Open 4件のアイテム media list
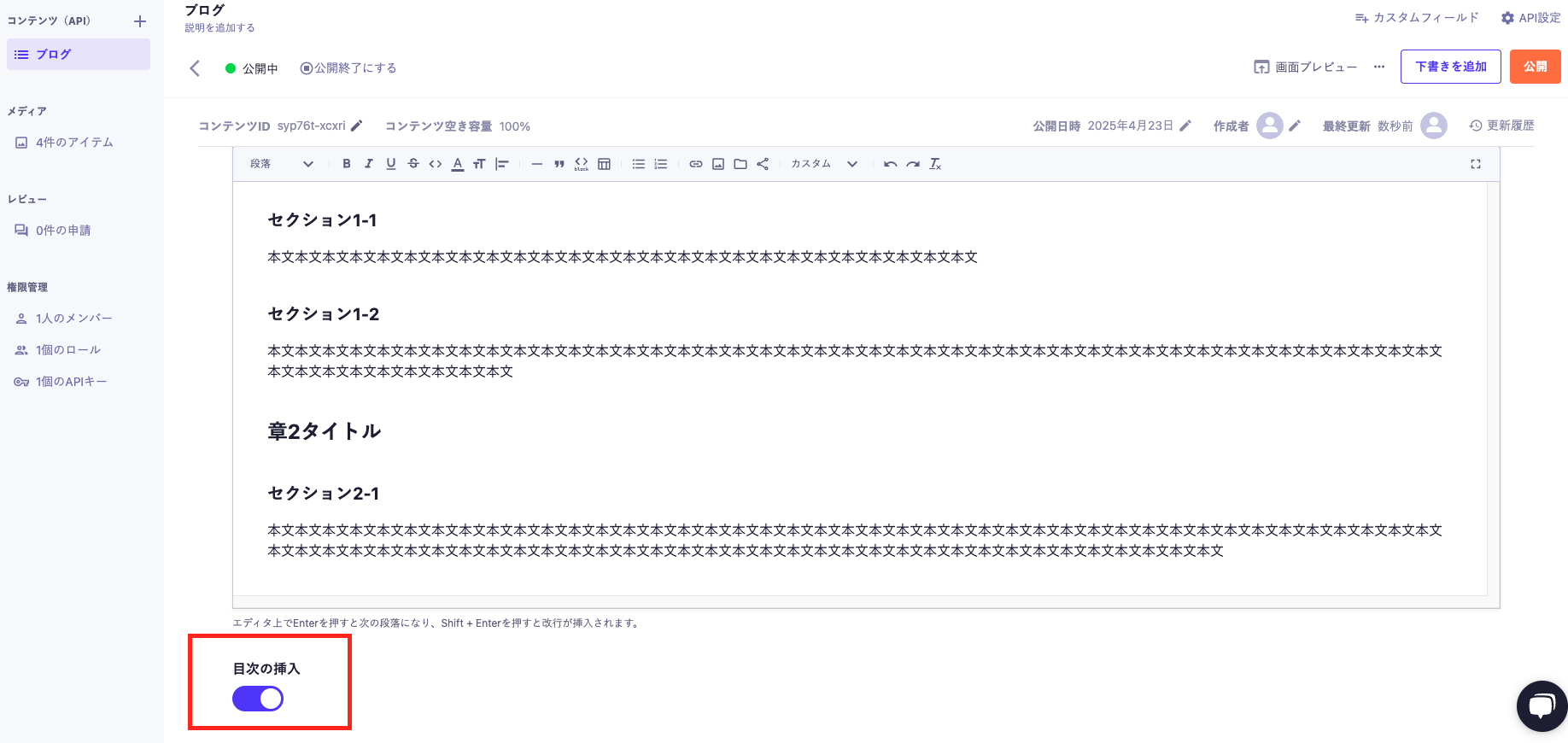The width and height of the screenshot is (1568, 743). (x=73, y=143)
